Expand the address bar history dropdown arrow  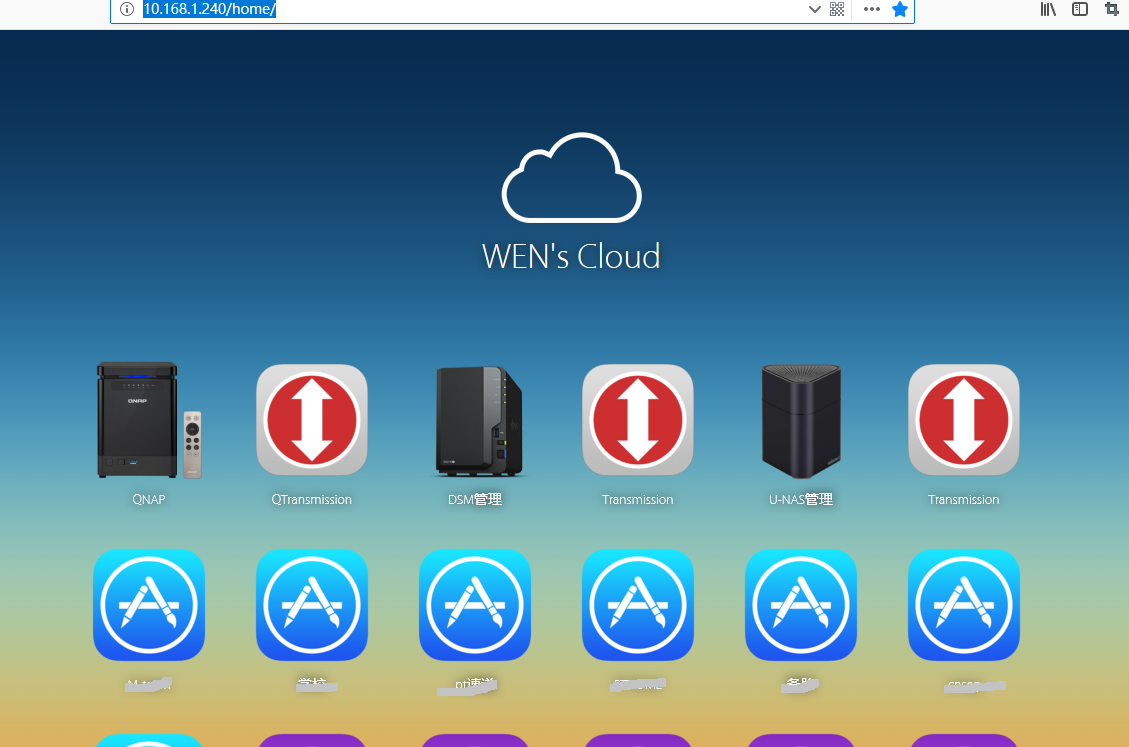point(814,9)
